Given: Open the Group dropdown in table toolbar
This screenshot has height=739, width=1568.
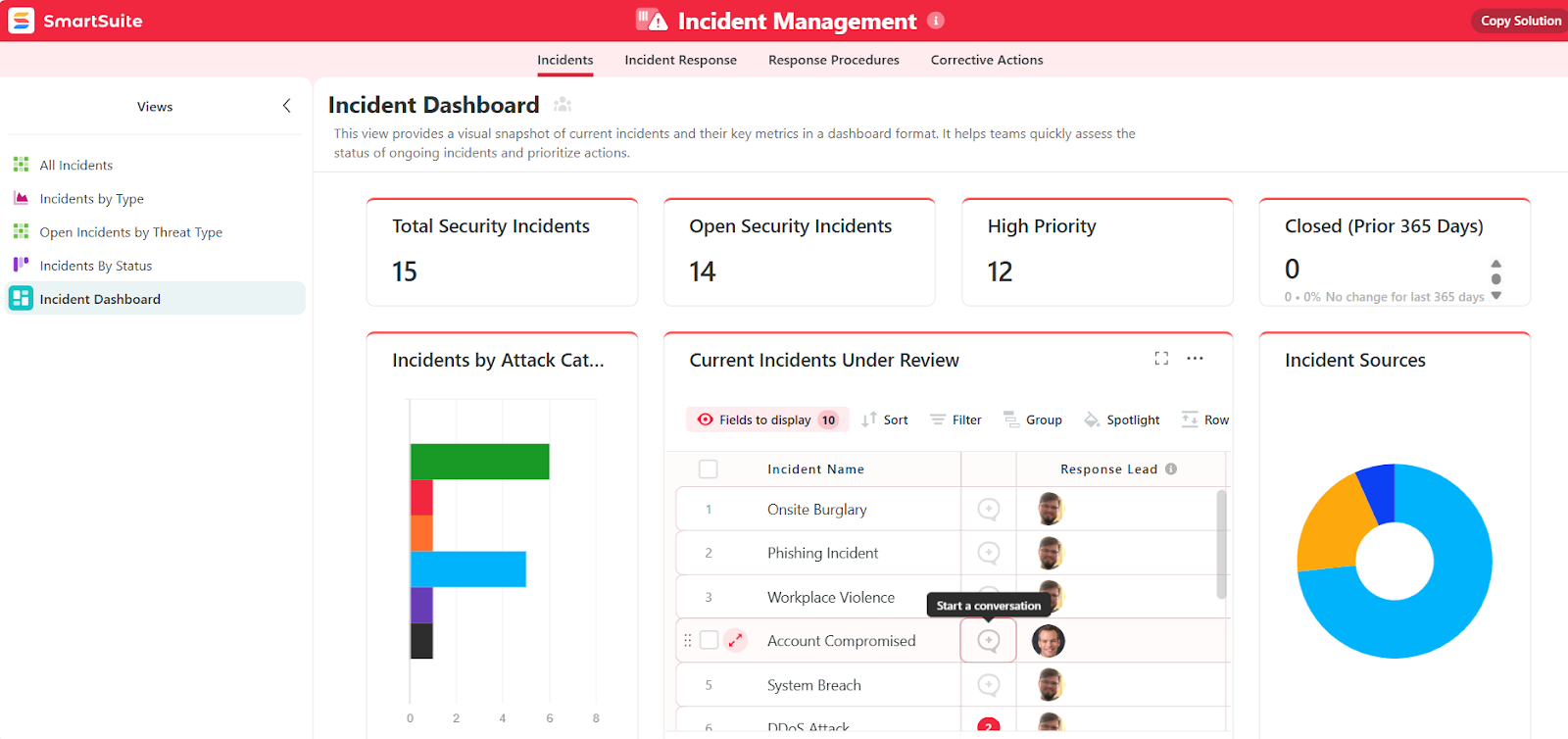Looking at the screenshot, I should pyautogui.click(x=1033, y=419).
